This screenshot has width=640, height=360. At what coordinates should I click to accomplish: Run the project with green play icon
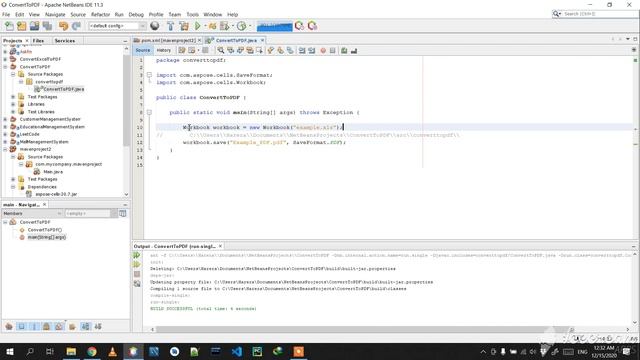198,26
